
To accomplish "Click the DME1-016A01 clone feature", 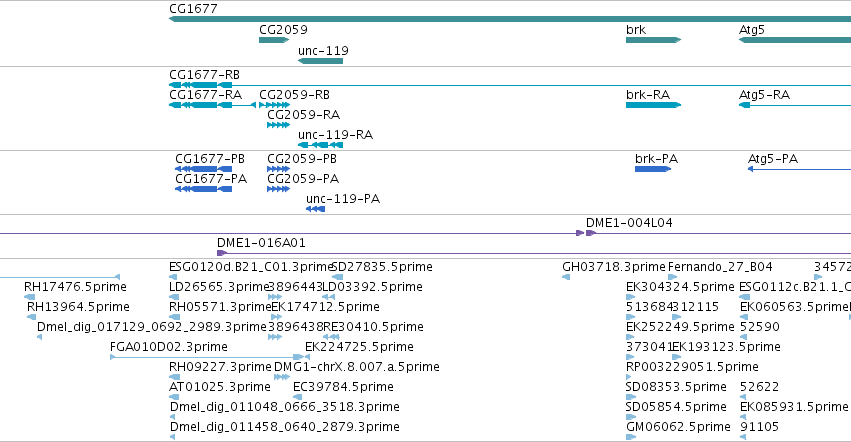I will coord(534,253).
